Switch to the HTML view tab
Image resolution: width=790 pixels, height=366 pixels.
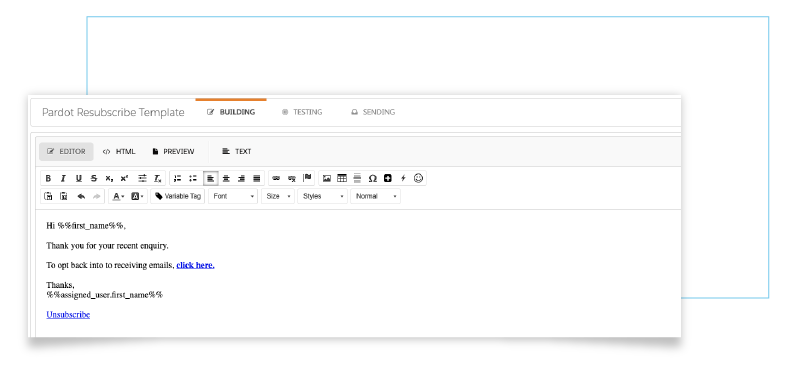tap(119, 152)
